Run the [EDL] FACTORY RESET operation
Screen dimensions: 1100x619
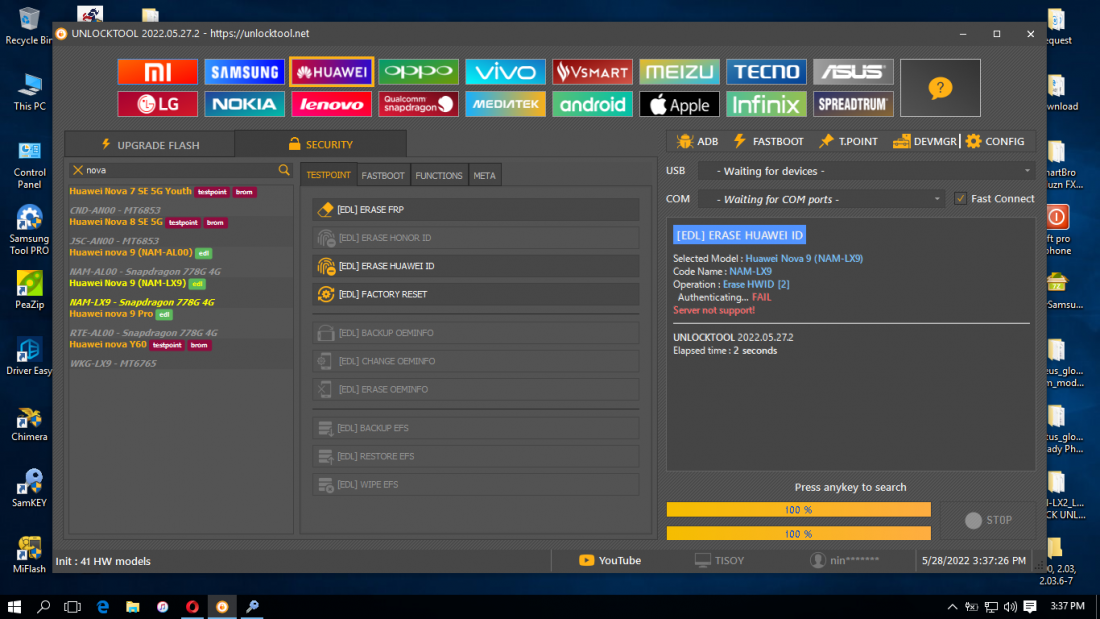click(x=476, y=294)
